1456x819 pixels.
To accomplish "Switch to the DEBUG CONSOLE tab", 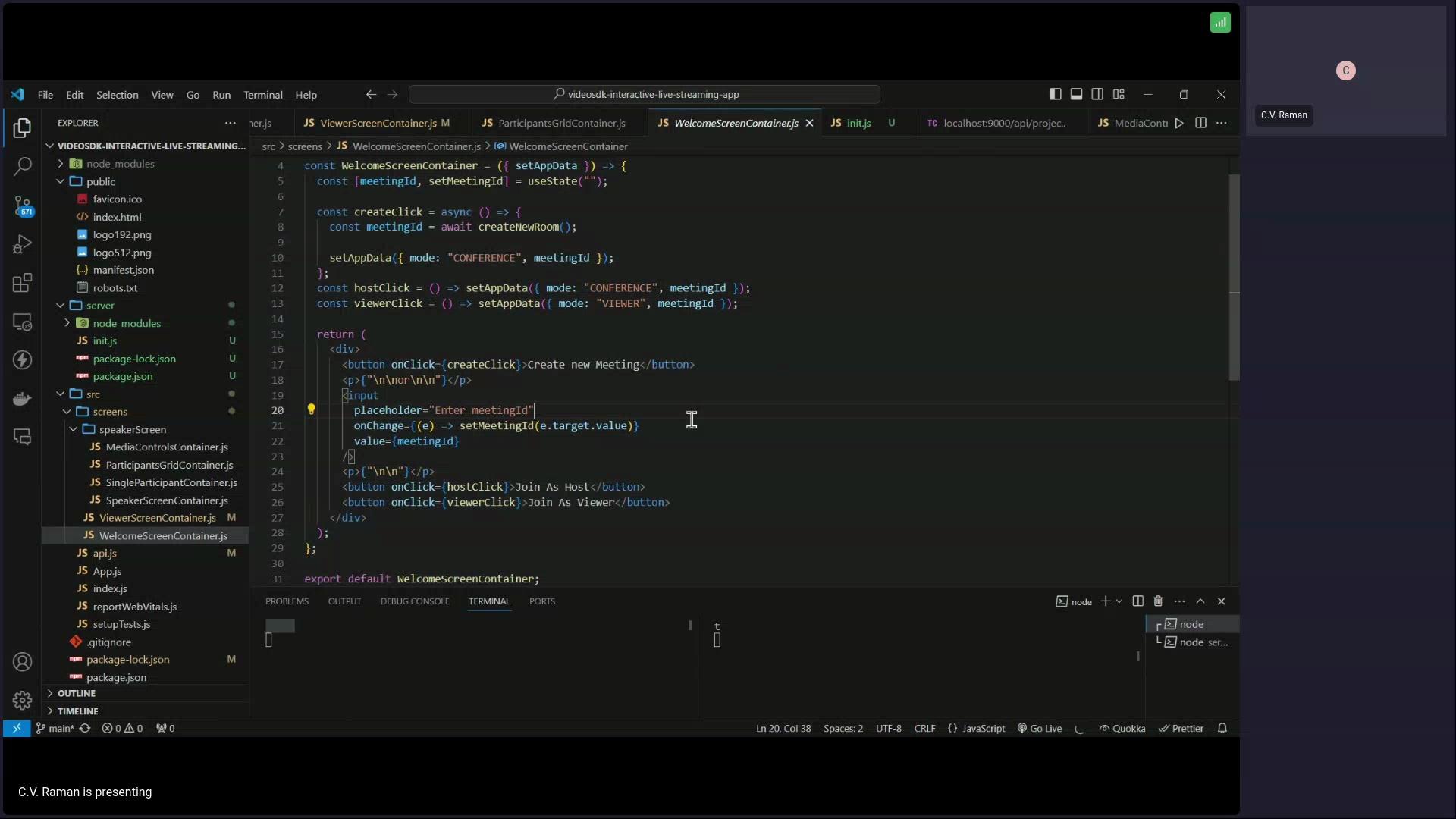I will point(415,601).
